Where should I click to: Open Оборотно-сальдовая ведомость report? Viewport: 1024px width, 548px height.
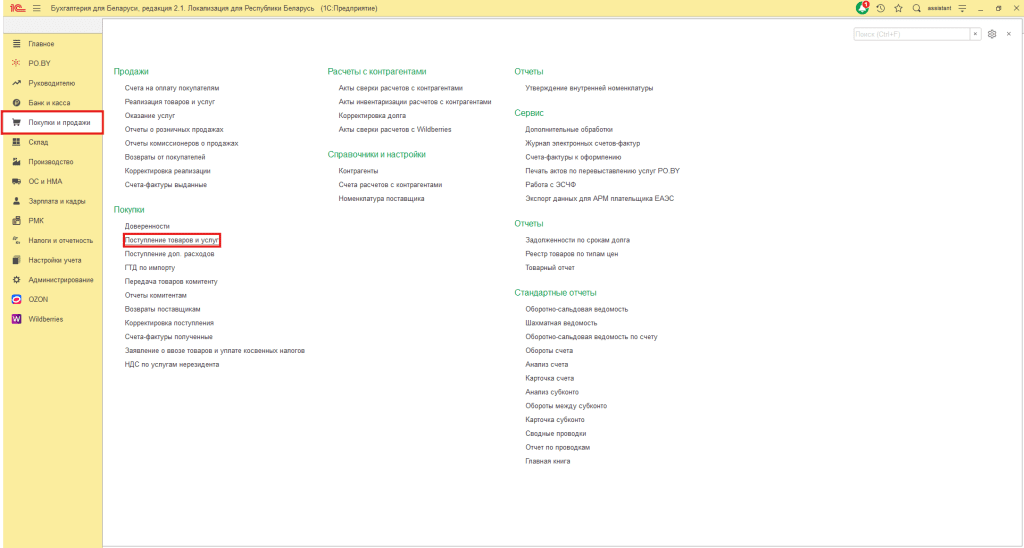(x=577, y=309)
